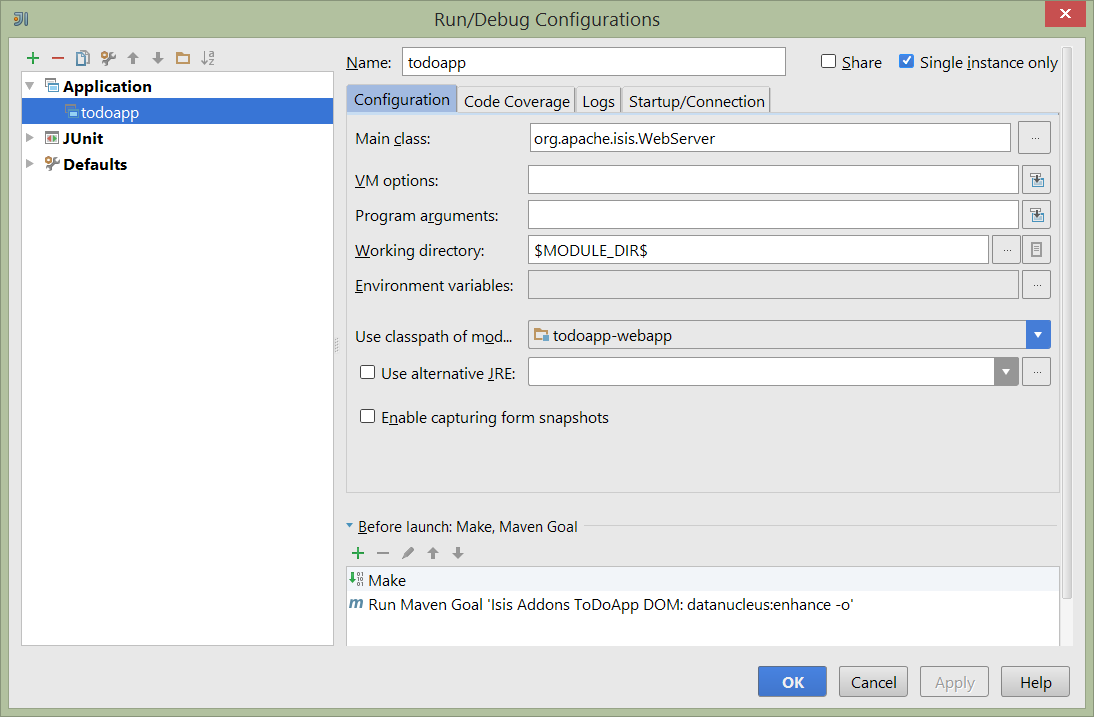Screen dimensions: 1094x717
Task: Open the Startup/Connection tab
Action: 696,101
